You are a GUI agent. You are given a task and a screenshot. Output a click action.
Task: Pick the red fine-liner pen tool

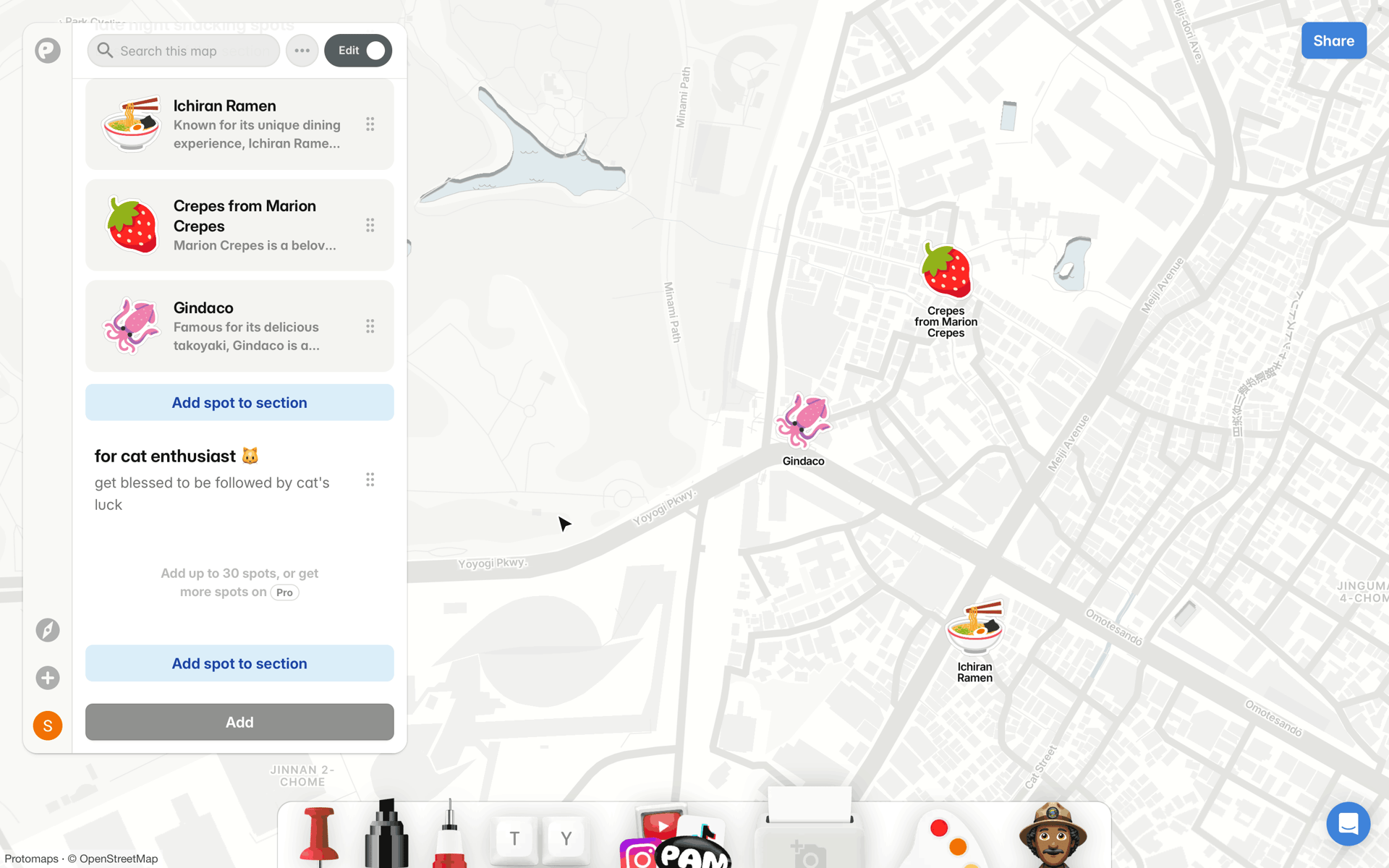(x=449, y=834)
